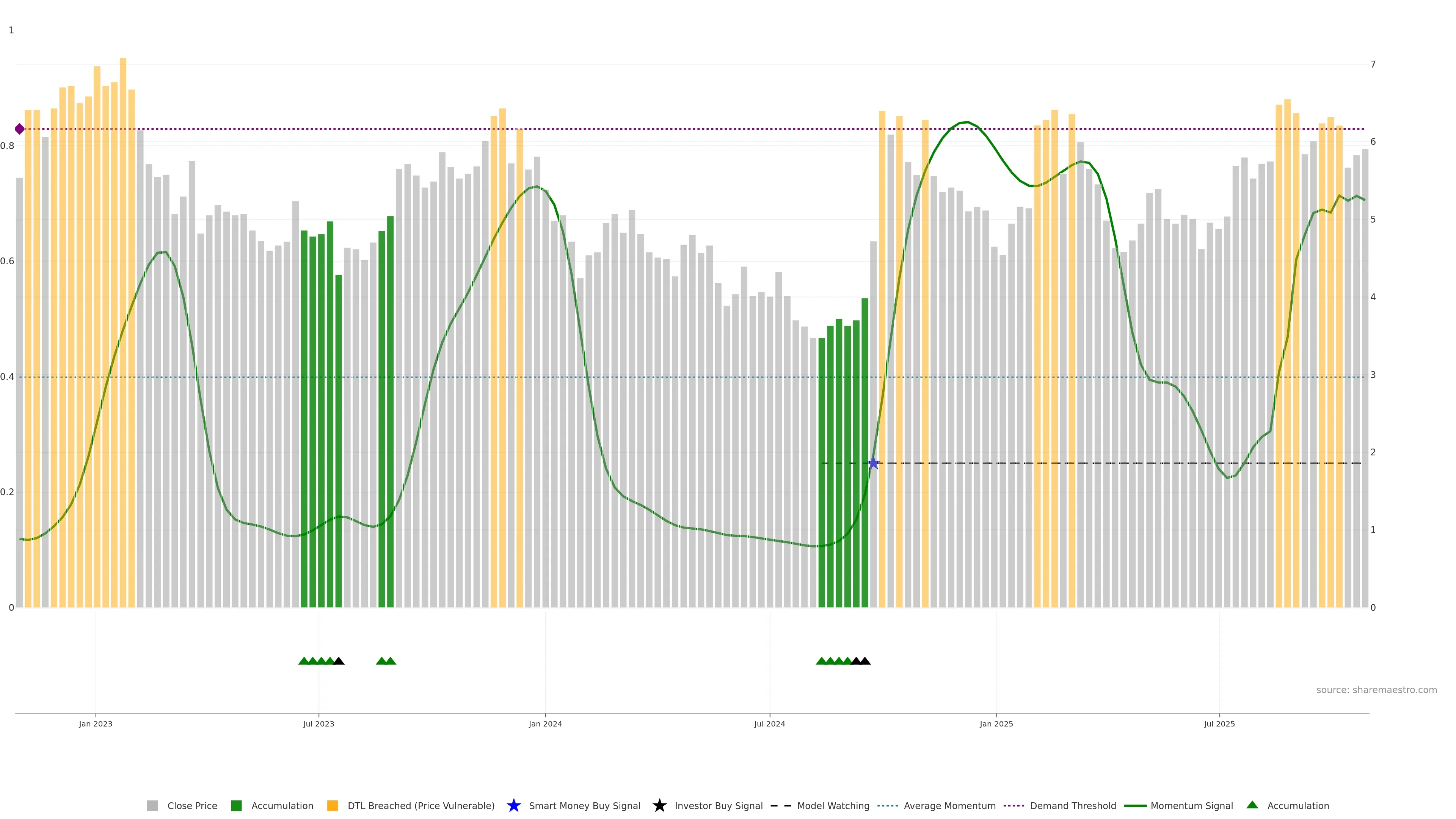This screenshot has width=1456, height=819.
Task: Click orange DTL Breached legend swatch
Action: [333, 805]
